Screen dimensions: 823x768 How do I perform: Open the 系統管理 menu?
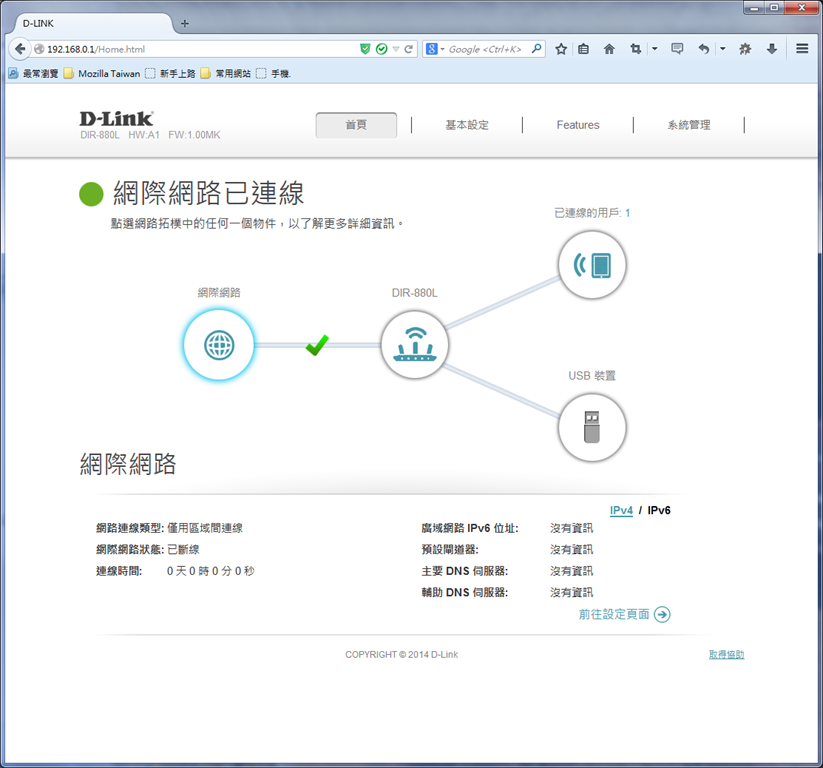coord(689,125)
